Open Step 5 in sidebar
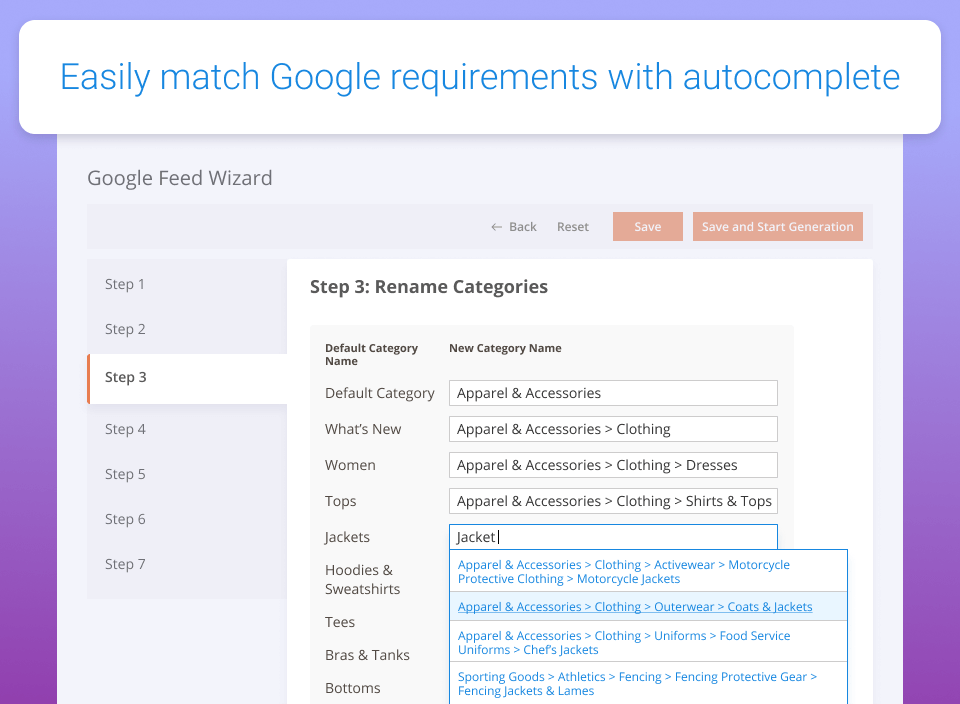 [187, 474]
